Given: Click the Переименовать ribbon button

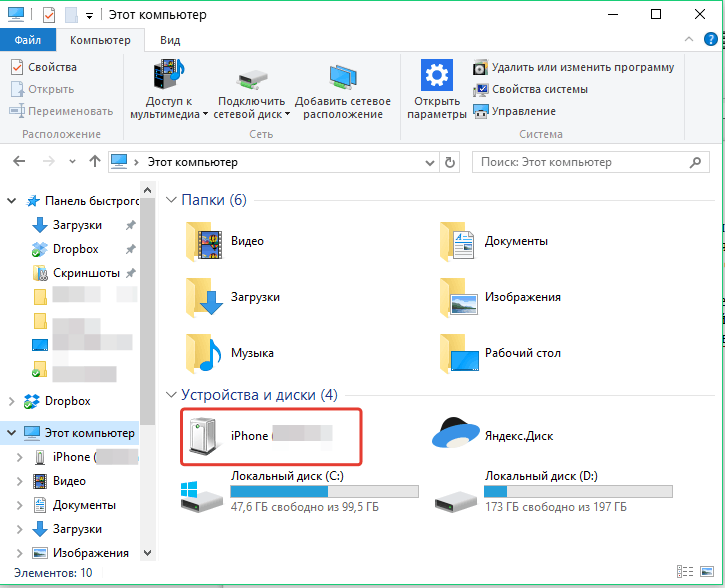Looking at the screenshot, I should pyautogui.click(x=61, y=111).
